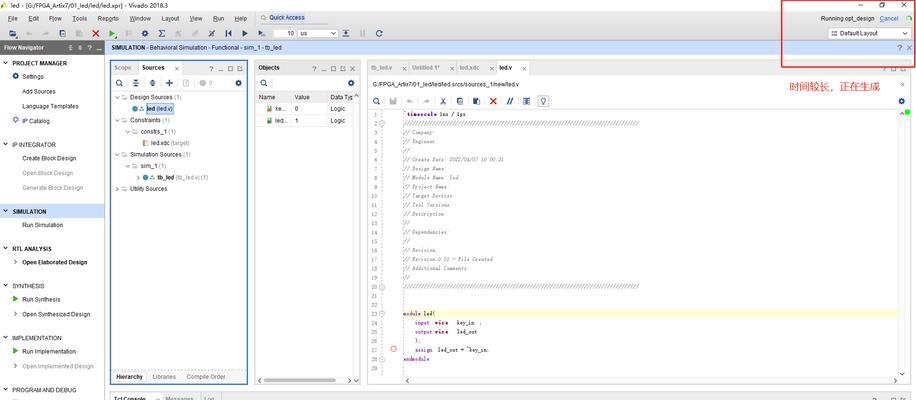Click Run Implementation in Flow Navigator
The height and width of the screenshot is (400, 916).
tap(49, 352)
